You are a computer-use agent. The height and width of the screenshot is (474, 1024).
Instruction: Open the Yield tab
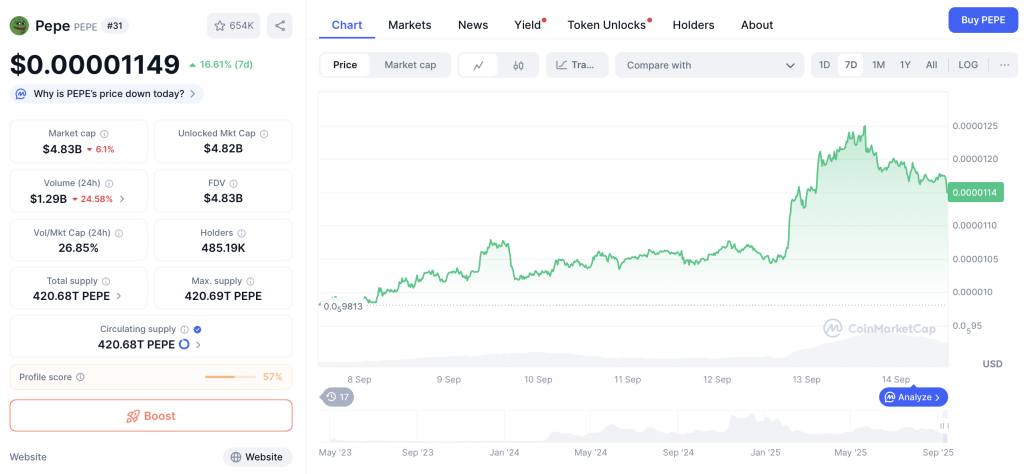528,25
